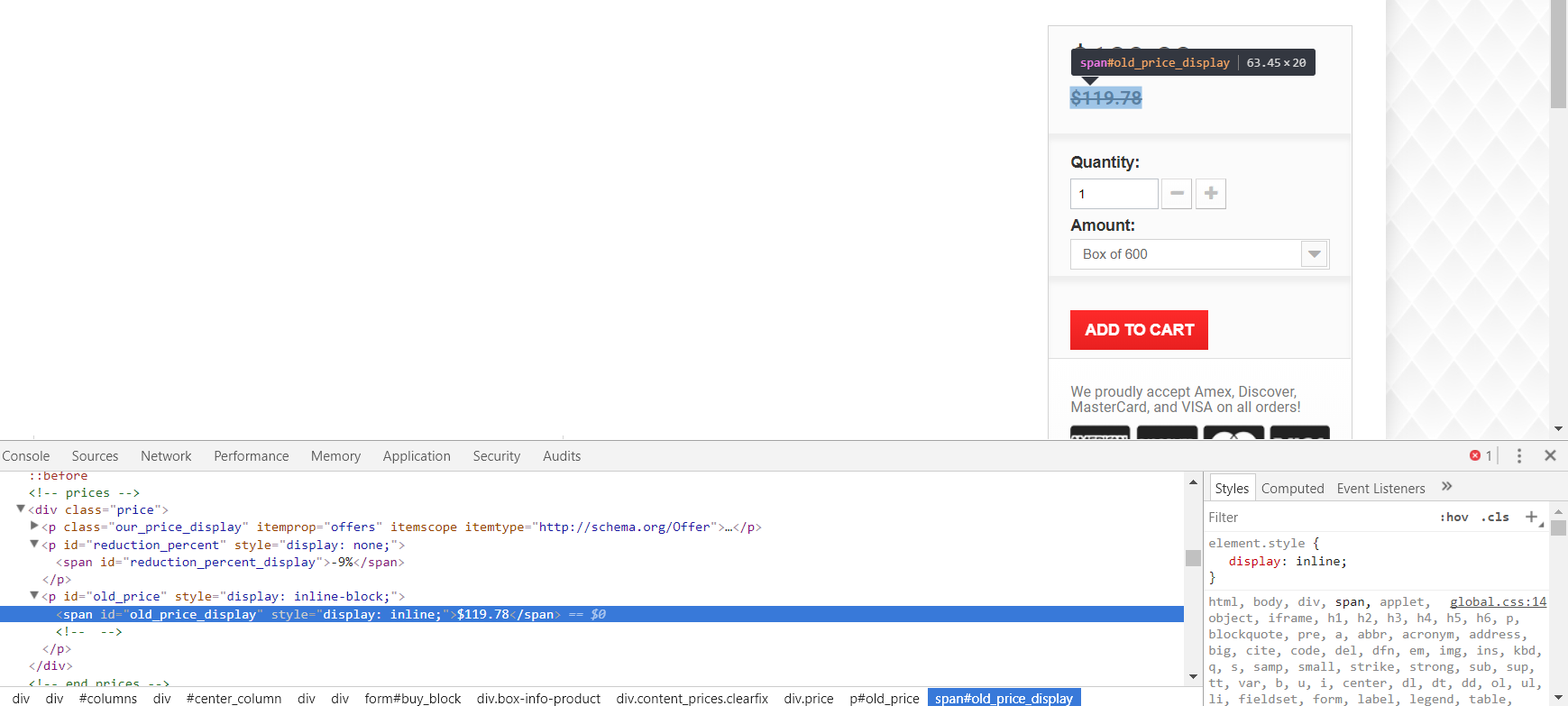Open the global.css:14 source link
Viewport: 1568px width, 706px height.
(x=1498, y=601)
